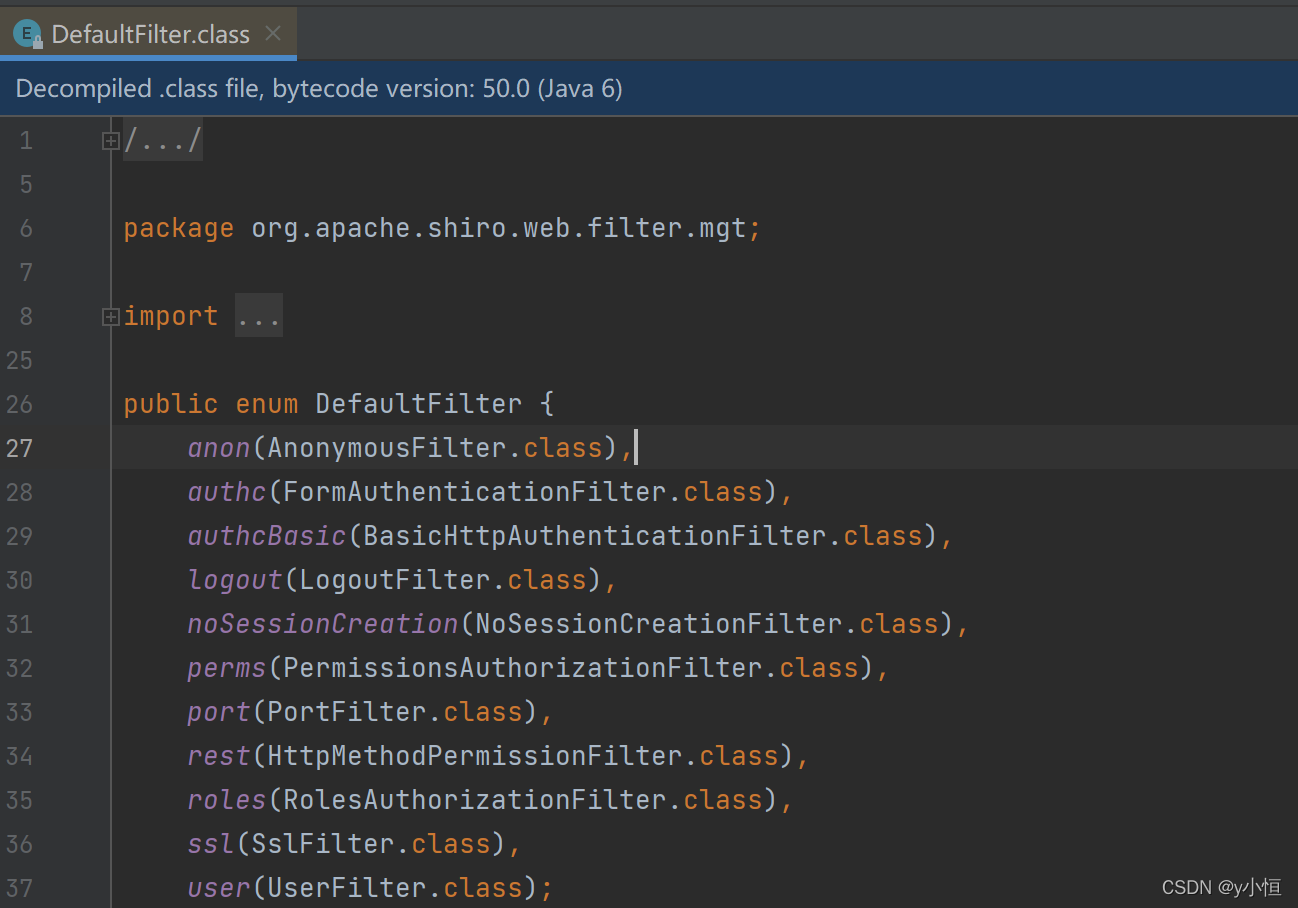Click BasicHttpAuthenticationFilter class reference

pos(595,536)
